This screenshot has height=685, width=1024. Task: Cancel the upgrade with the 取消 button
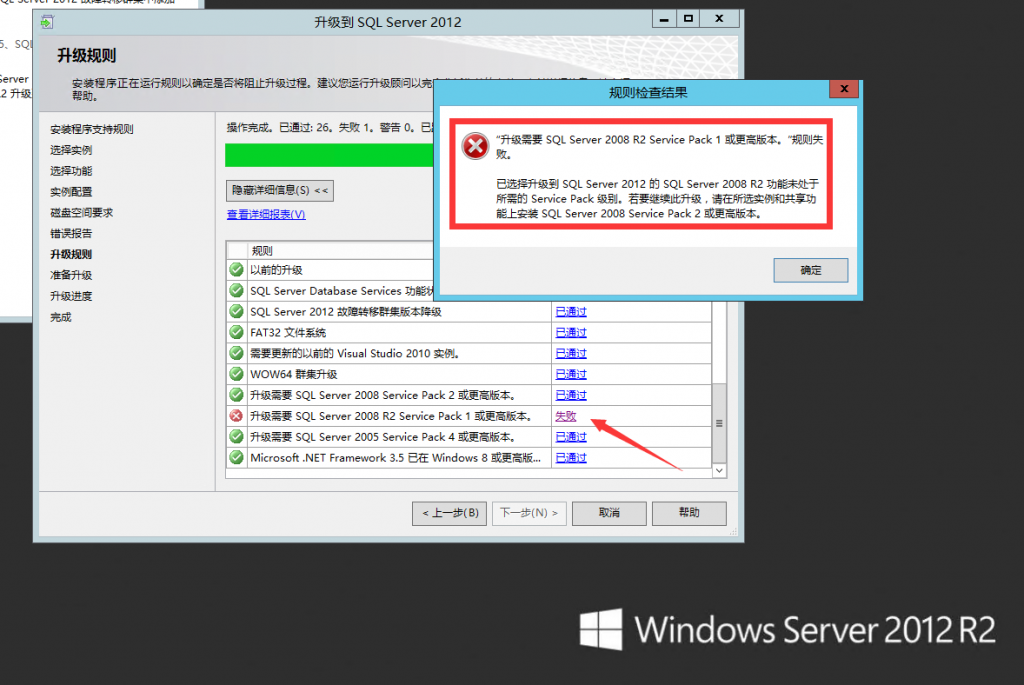(x=608, y=513)
